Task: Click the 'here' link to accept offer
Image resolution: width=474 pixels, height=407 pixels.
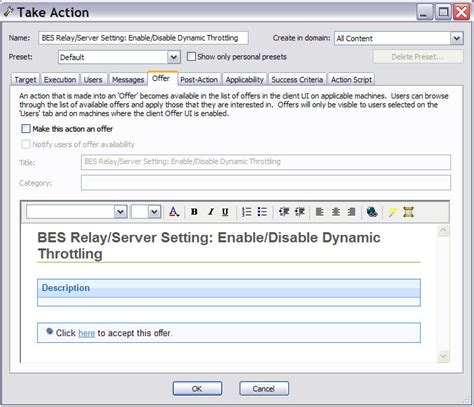Action: point(87,333)
